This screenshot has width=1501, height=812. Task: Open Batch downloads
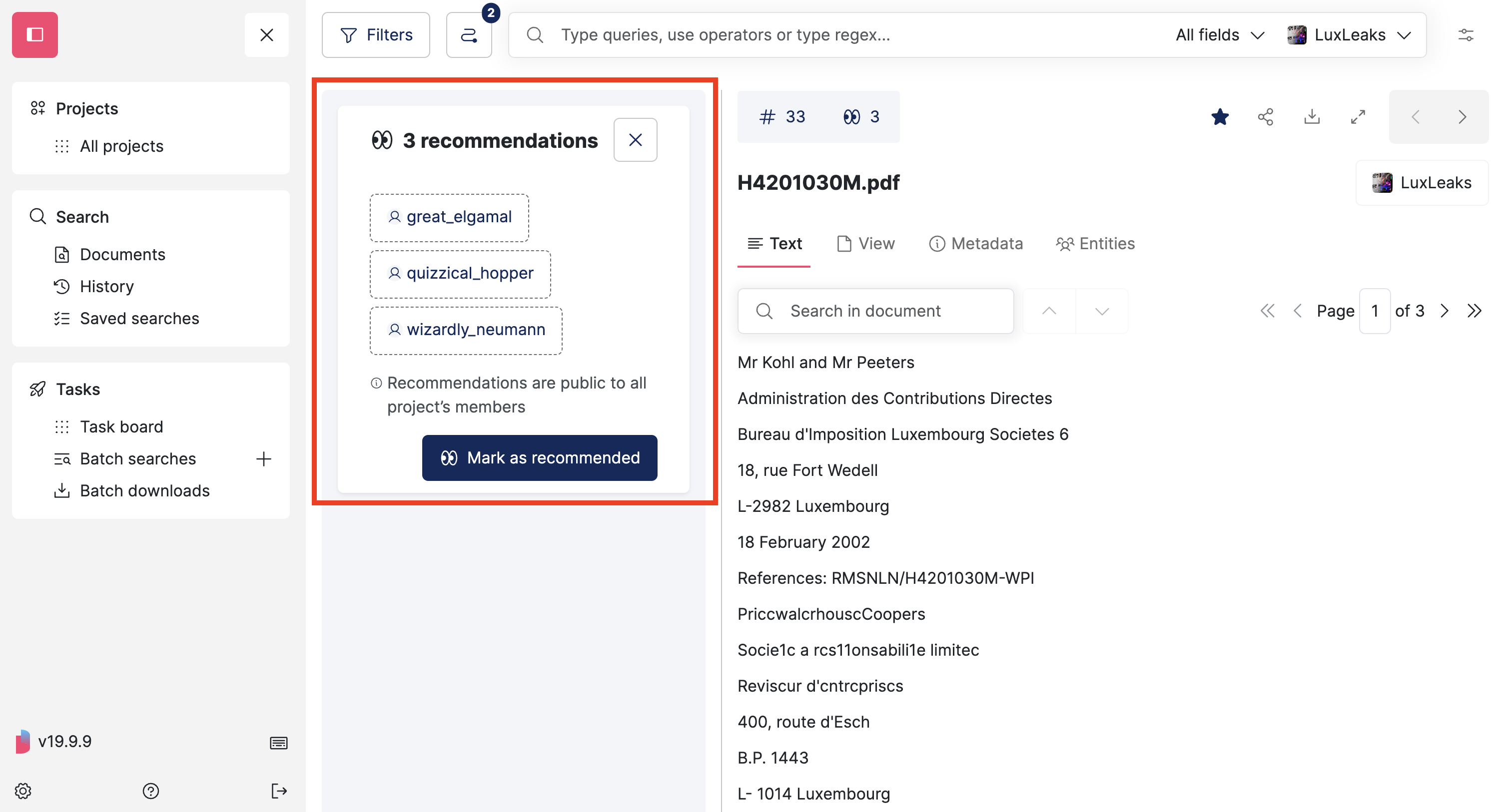coord(144,491)
